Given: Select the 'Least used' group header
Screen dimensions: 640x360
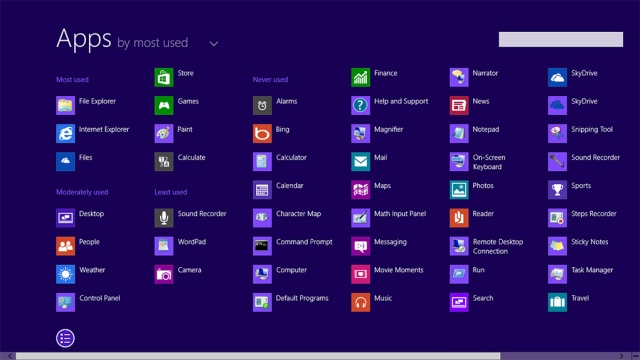Looking at the screenshot, I should pos(171,192).
